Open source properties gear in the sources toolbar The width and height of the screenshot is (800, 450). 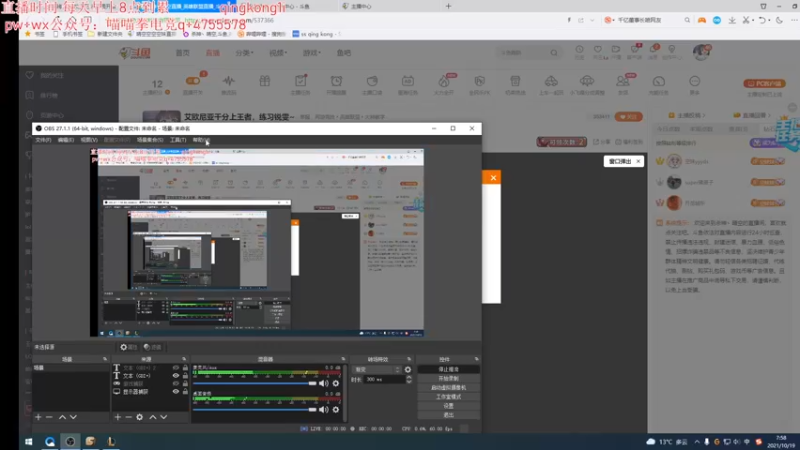tap(140, 417)
